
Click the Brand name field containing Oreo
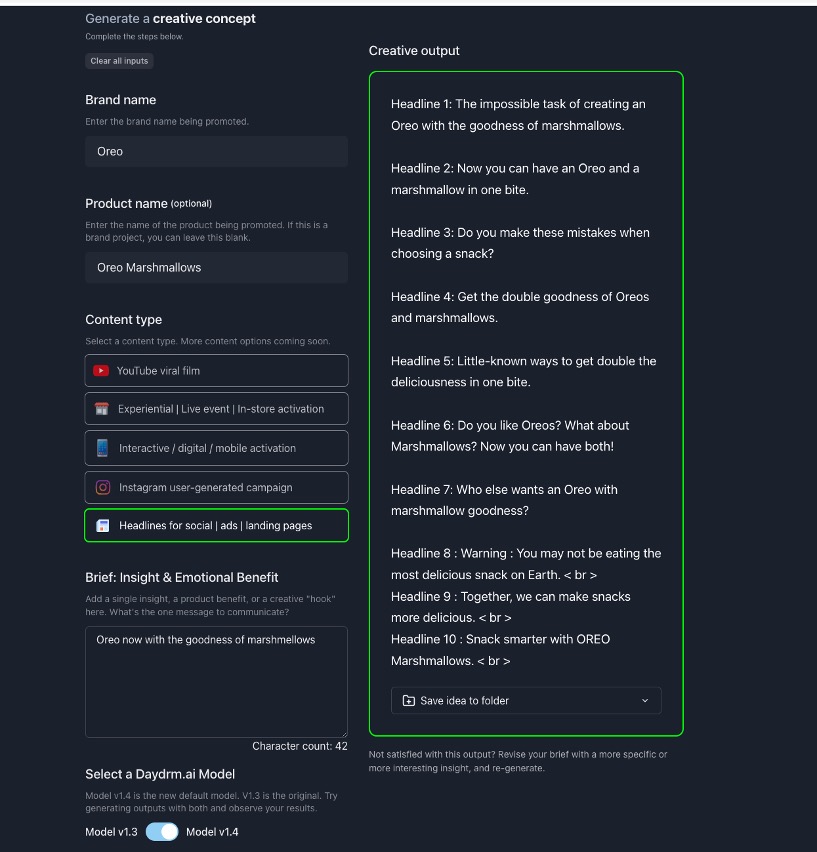point(216,152)
